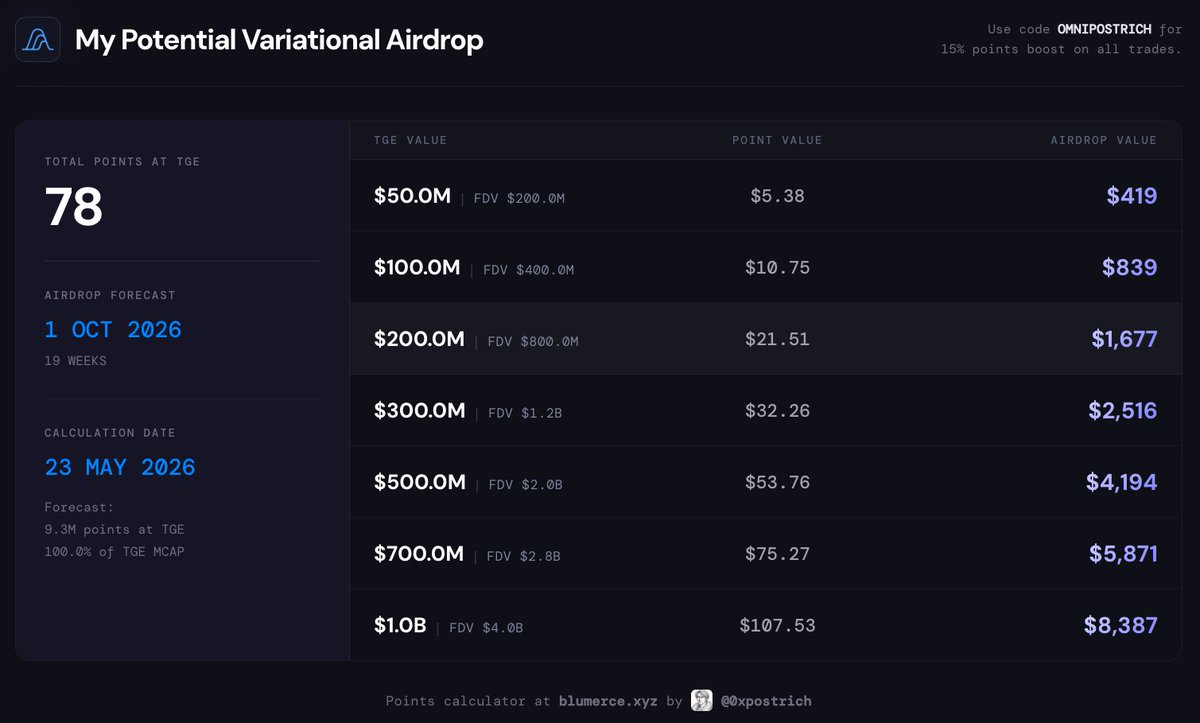Open the blumerce.xyz link
Screen dimensions: 1200x723
pos(608,701)
